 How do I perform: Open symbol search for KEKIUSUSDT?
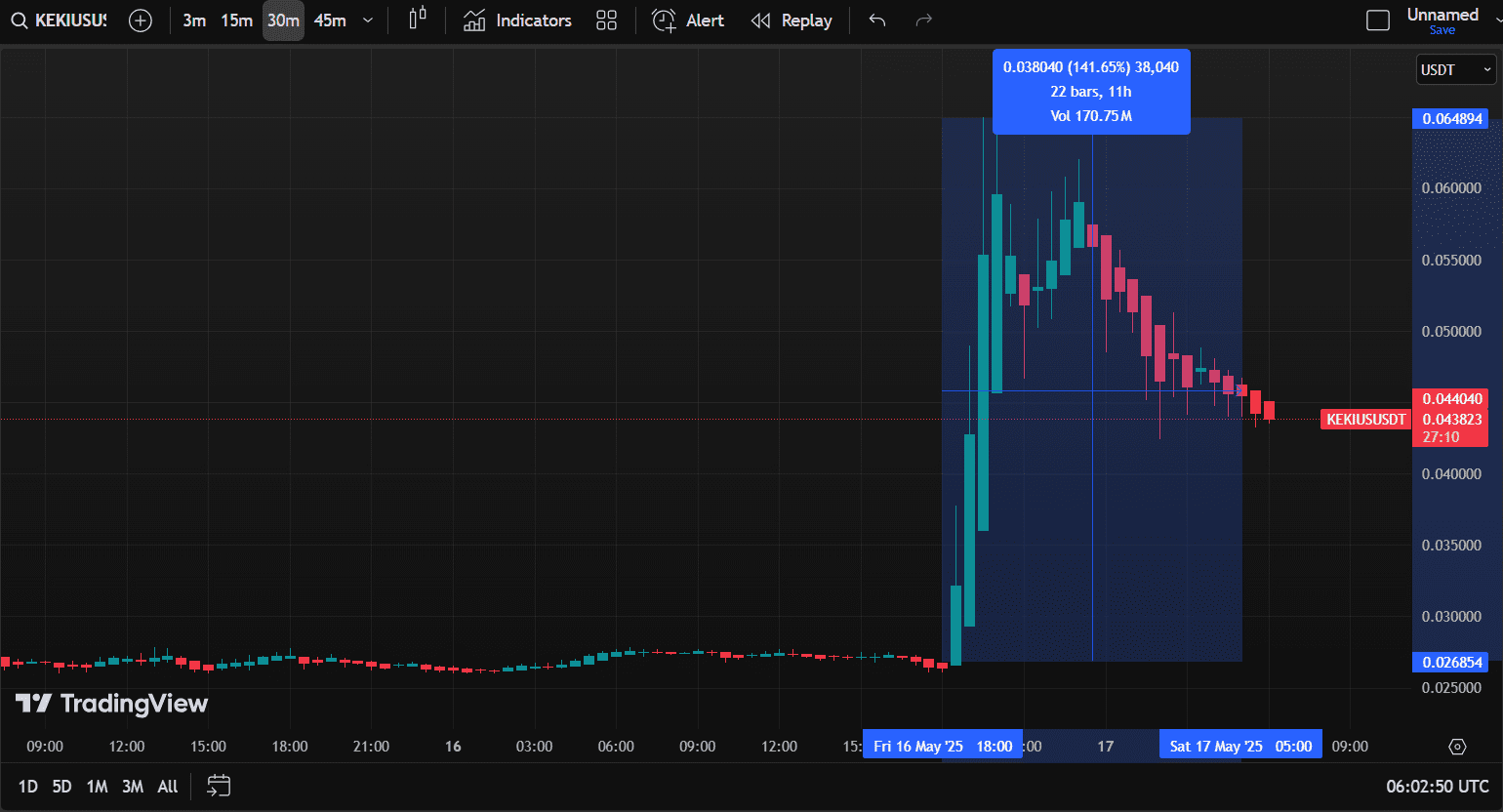coord(61,20)
